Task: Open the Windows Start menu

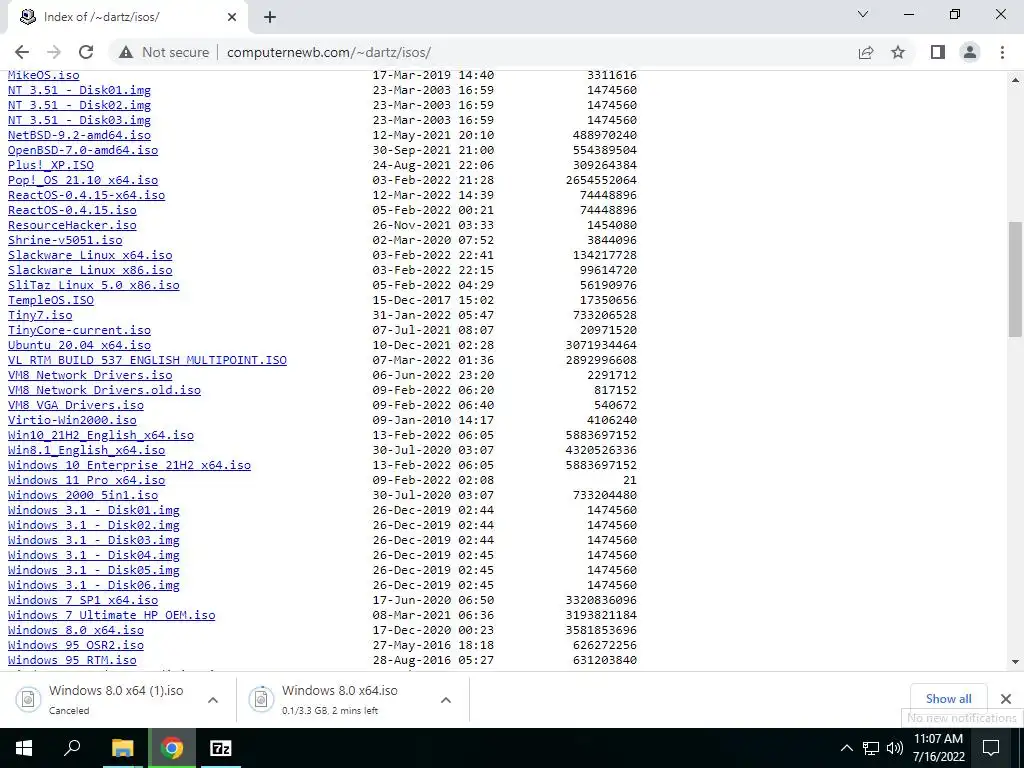Action: point(24,748)
